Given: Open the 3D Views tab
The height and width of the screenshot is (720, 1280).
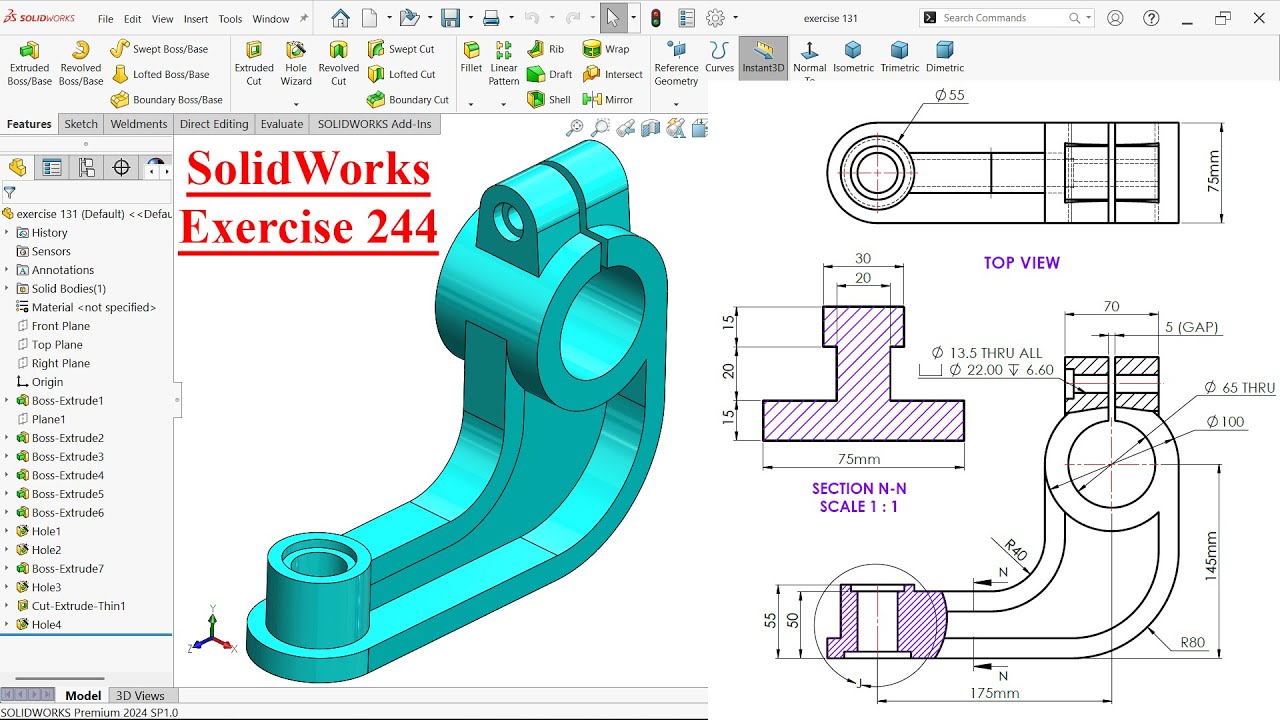Looking at the screenshot, I should click(140, 696).
